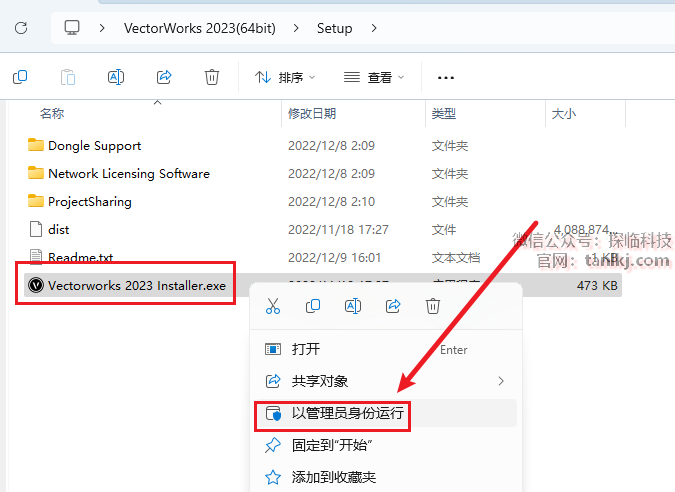675x492 pixels.
Task: Open the 排序 sort dropdown
Action: [285, 77]
